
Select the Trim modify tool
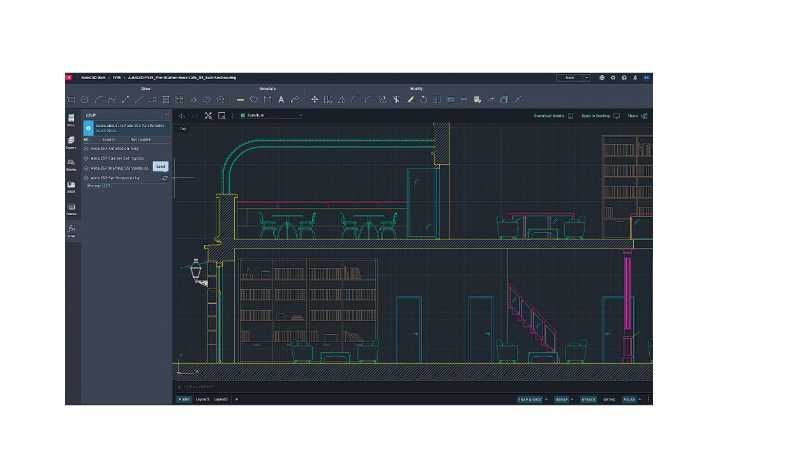pyautogui.click(x=396, y=100)
